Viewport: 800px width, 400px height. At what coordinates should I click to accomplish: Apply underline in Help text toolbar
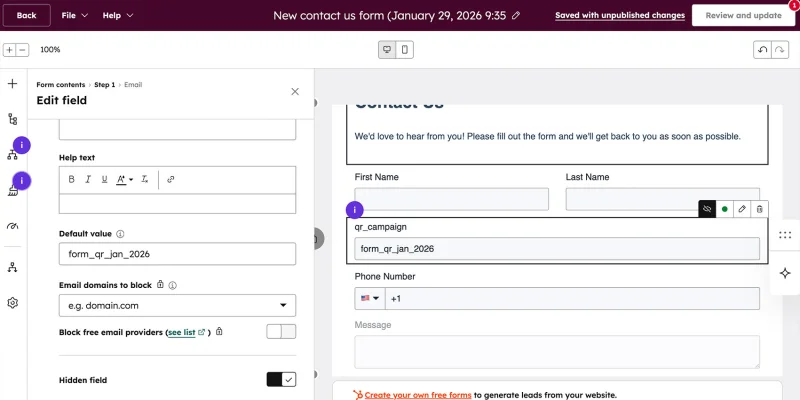105,179
